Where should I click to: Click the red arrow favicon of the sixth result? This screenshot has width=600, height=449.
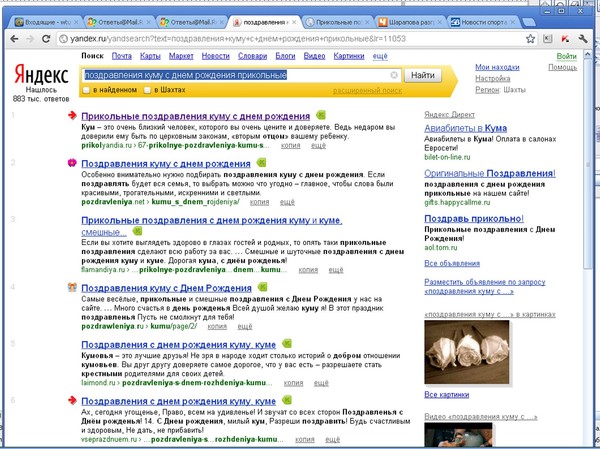click(72, 400)
